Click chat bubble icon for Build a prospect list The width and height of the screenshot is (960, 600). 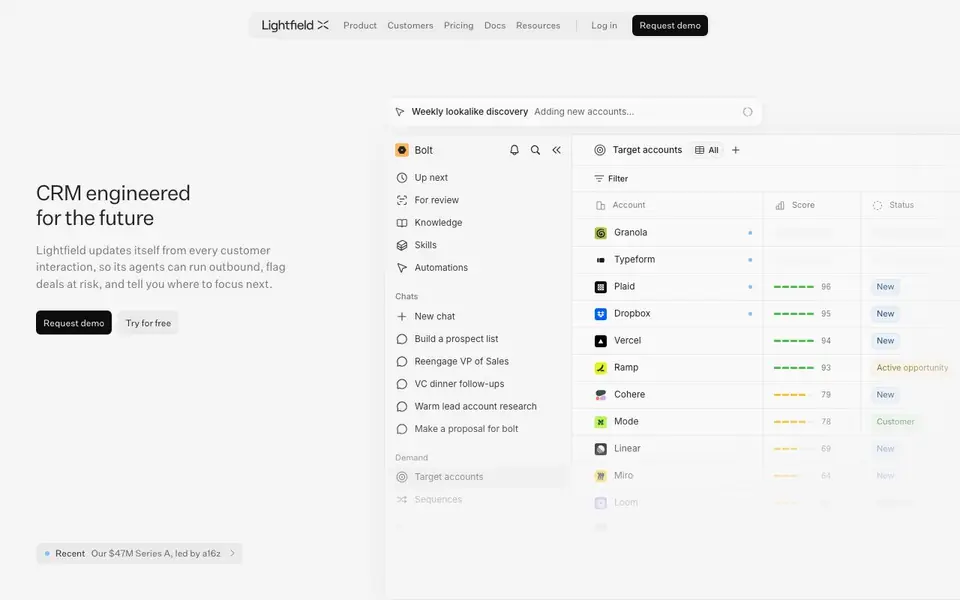coord(402,339)
